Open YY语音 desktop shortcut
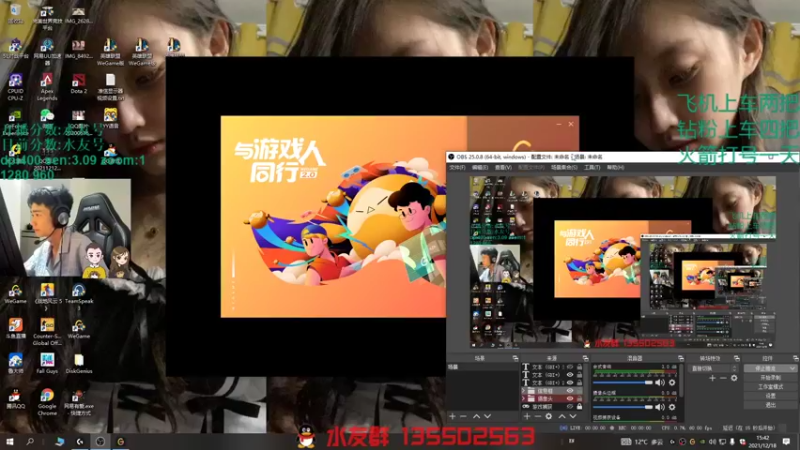This screenshot has width=800, height=450. (x=110, y=118)
